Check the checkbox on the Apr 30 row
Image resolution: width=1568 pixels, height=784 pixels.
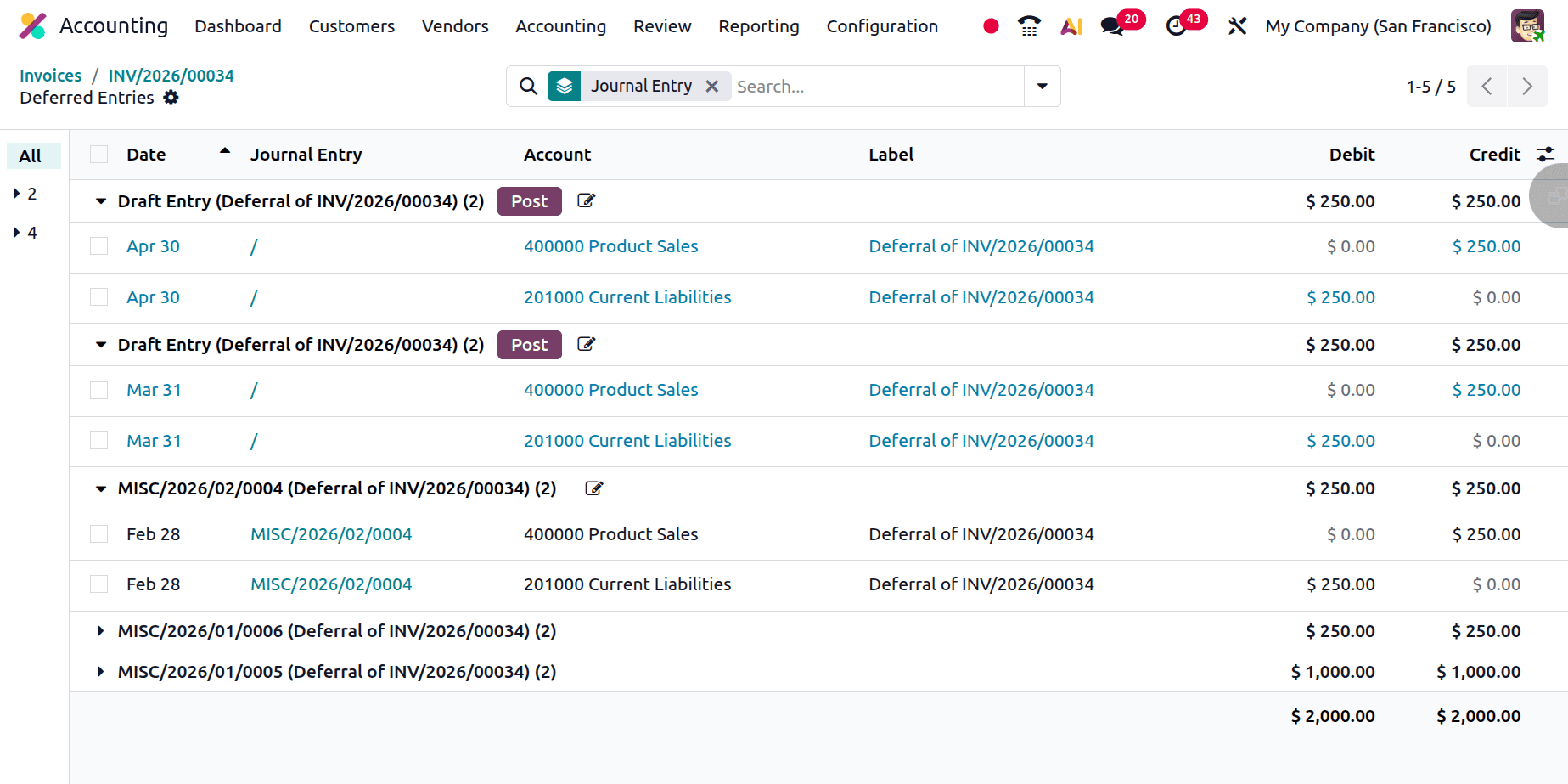point(98,246)
